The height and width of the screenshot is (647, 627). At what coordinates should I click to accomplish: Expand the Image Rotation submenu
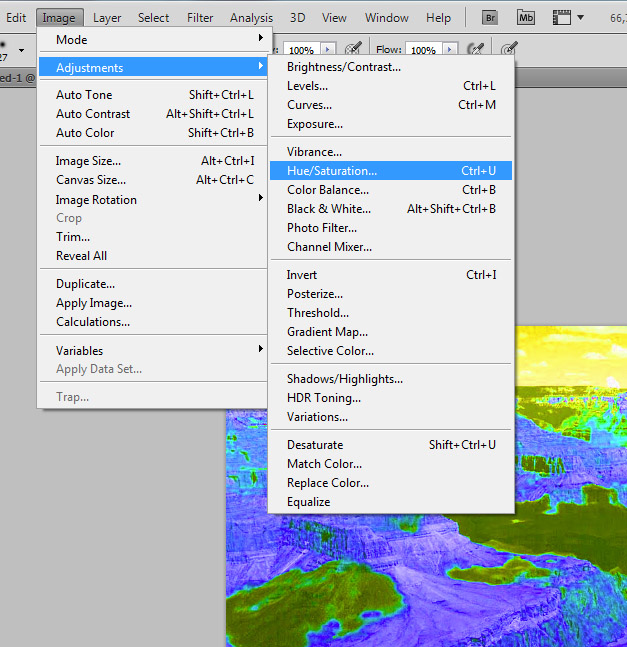153,200
